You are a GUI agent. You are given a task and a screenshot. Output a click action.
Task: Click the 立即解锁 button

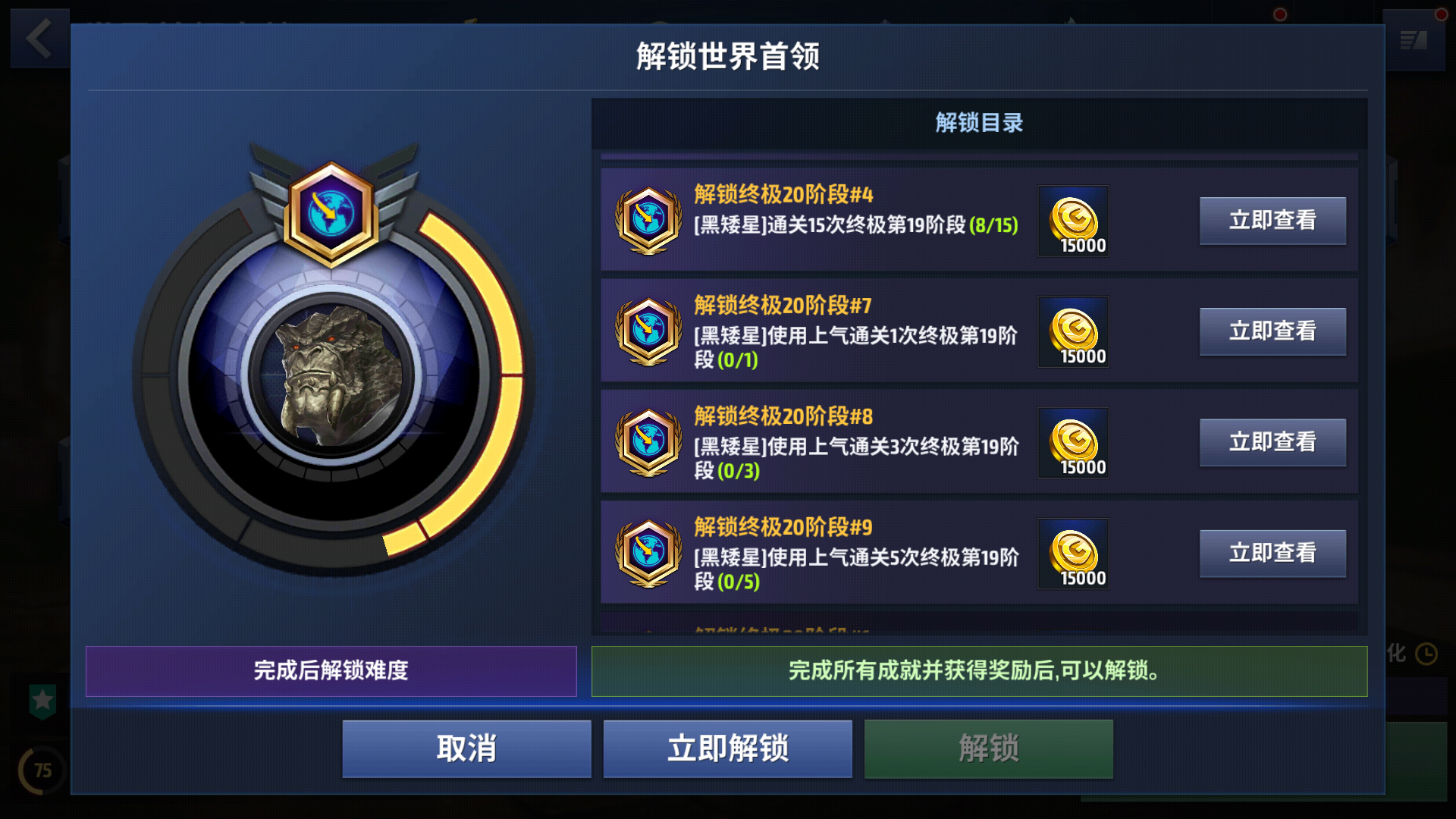click(x=727, y=748)
